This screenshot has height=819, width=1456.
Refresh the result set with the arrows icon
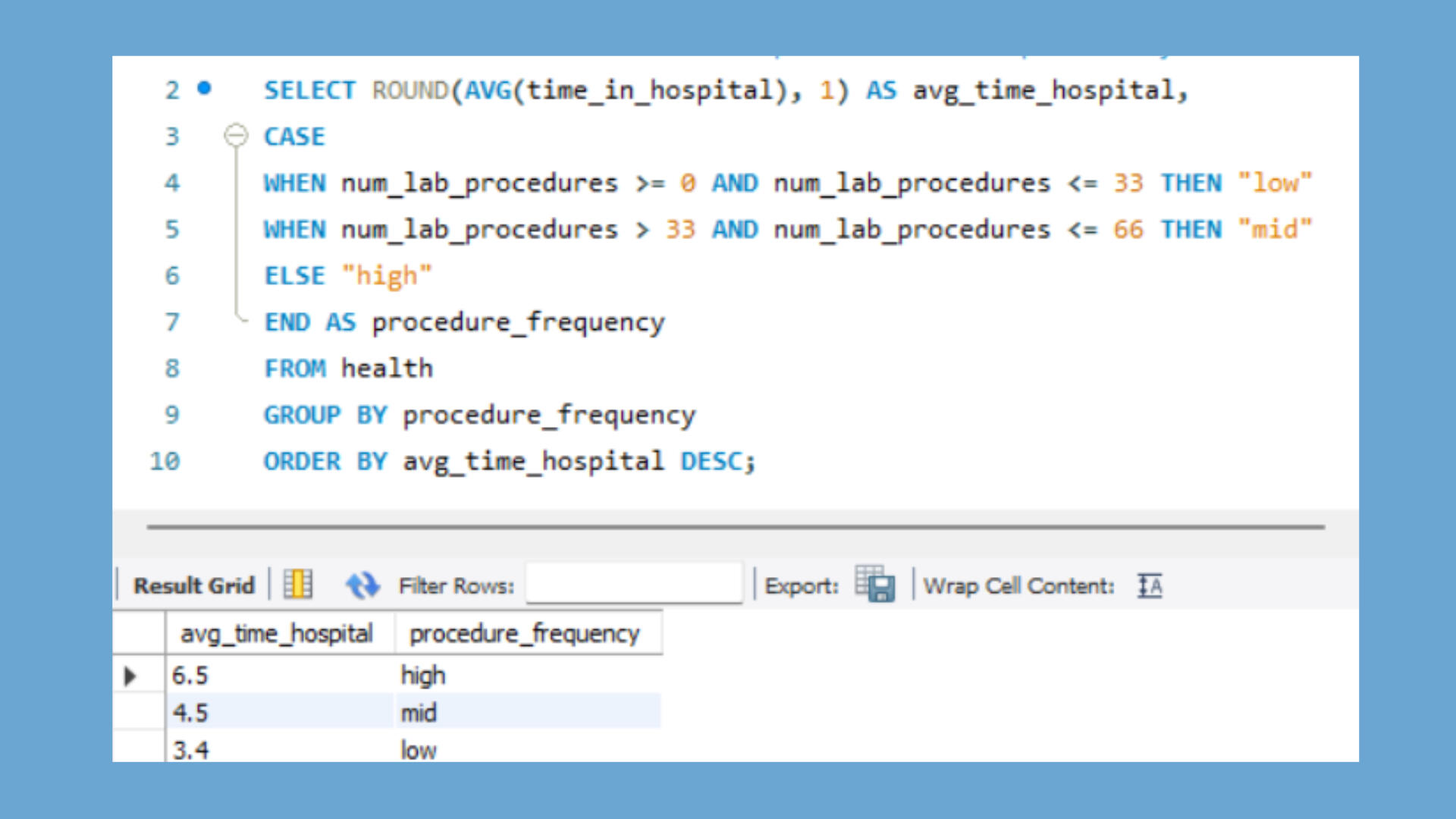pos(362,585)
